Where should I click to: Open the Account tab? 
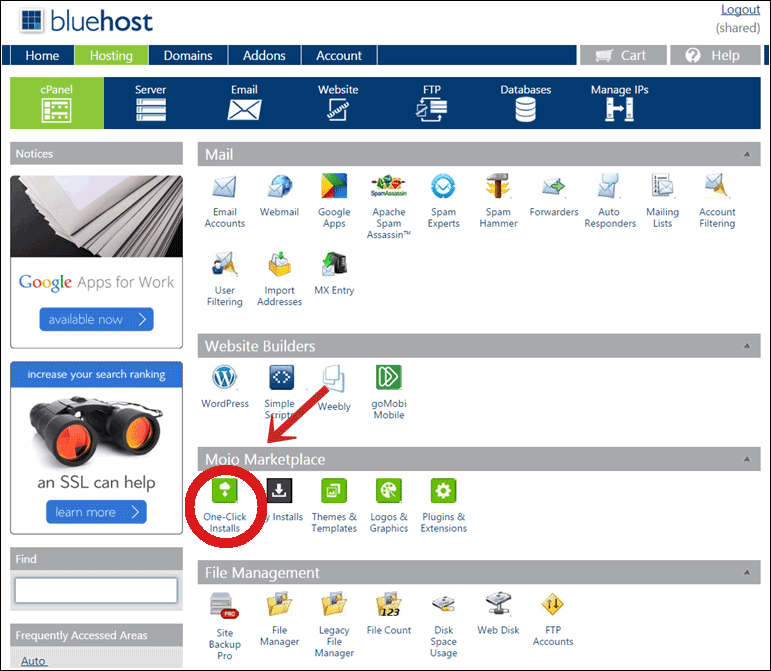[x=339, y=55]
